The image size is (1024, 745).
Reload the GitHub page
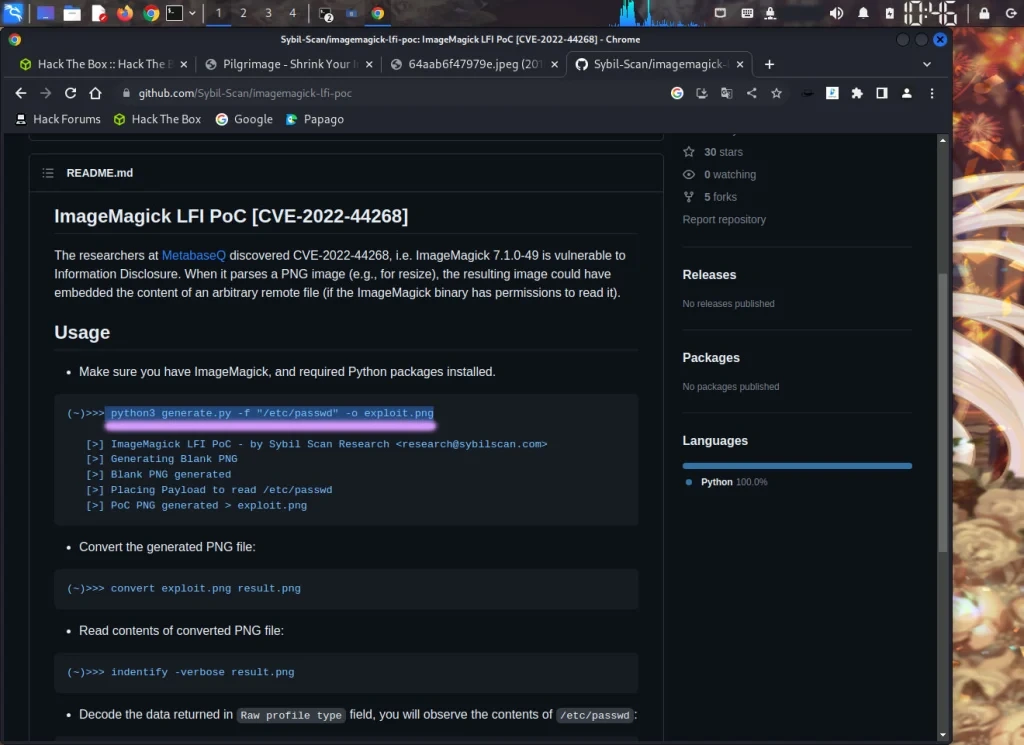click(70, 93)
